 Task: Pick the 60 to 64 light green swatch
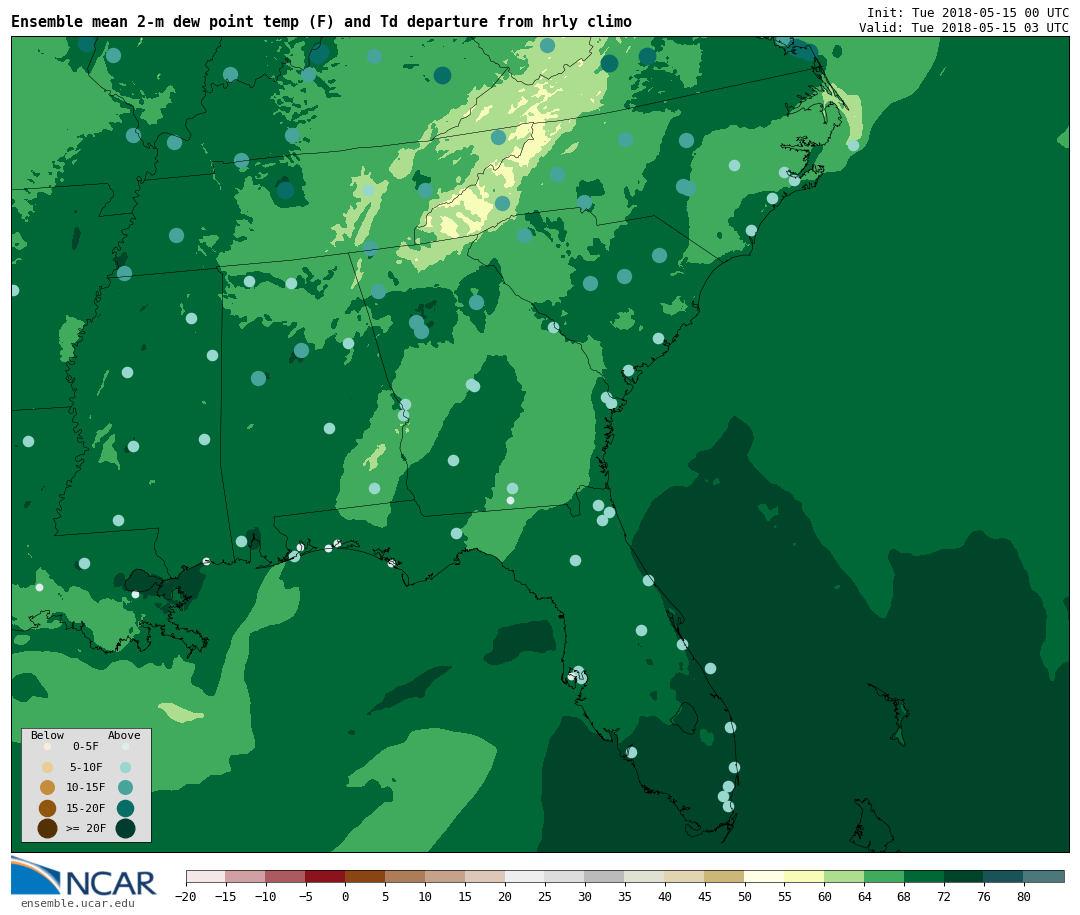844,877
